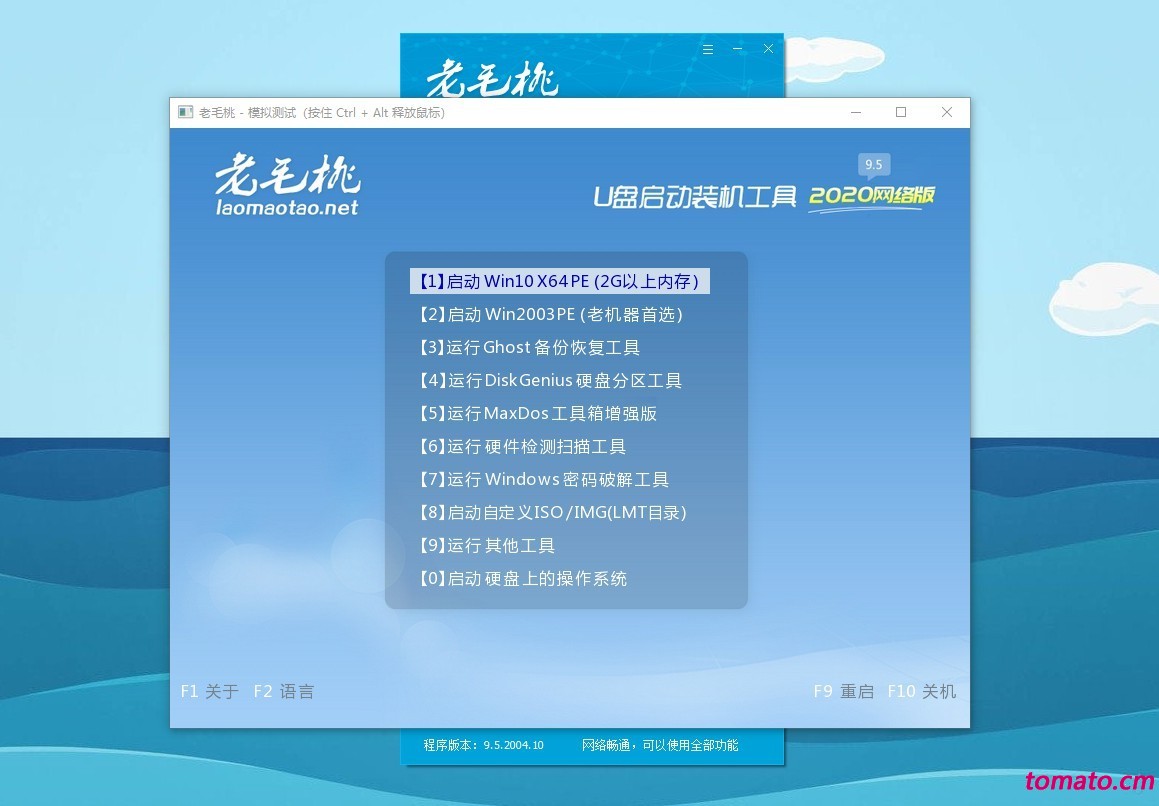Run option 7 Windows password cracking tool

[543, 479]
